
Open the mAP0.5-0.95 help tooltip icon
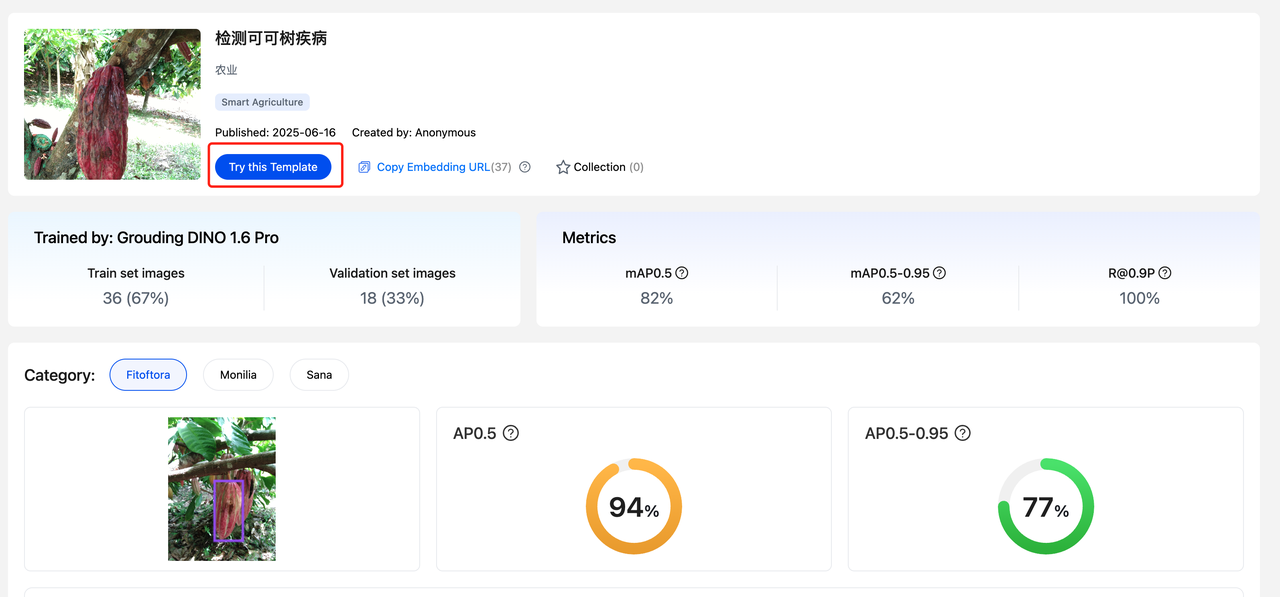(939, 273)
